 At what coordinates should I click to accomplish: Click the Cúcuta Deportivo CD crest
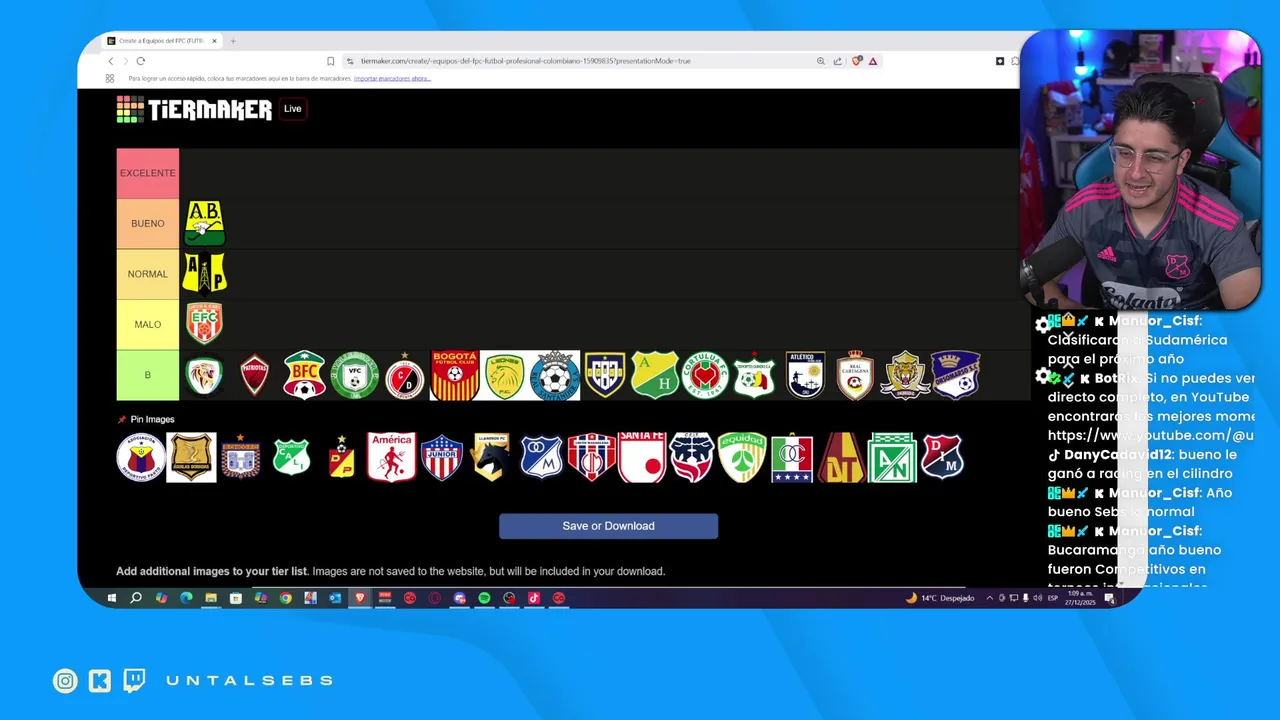(404, 375)
